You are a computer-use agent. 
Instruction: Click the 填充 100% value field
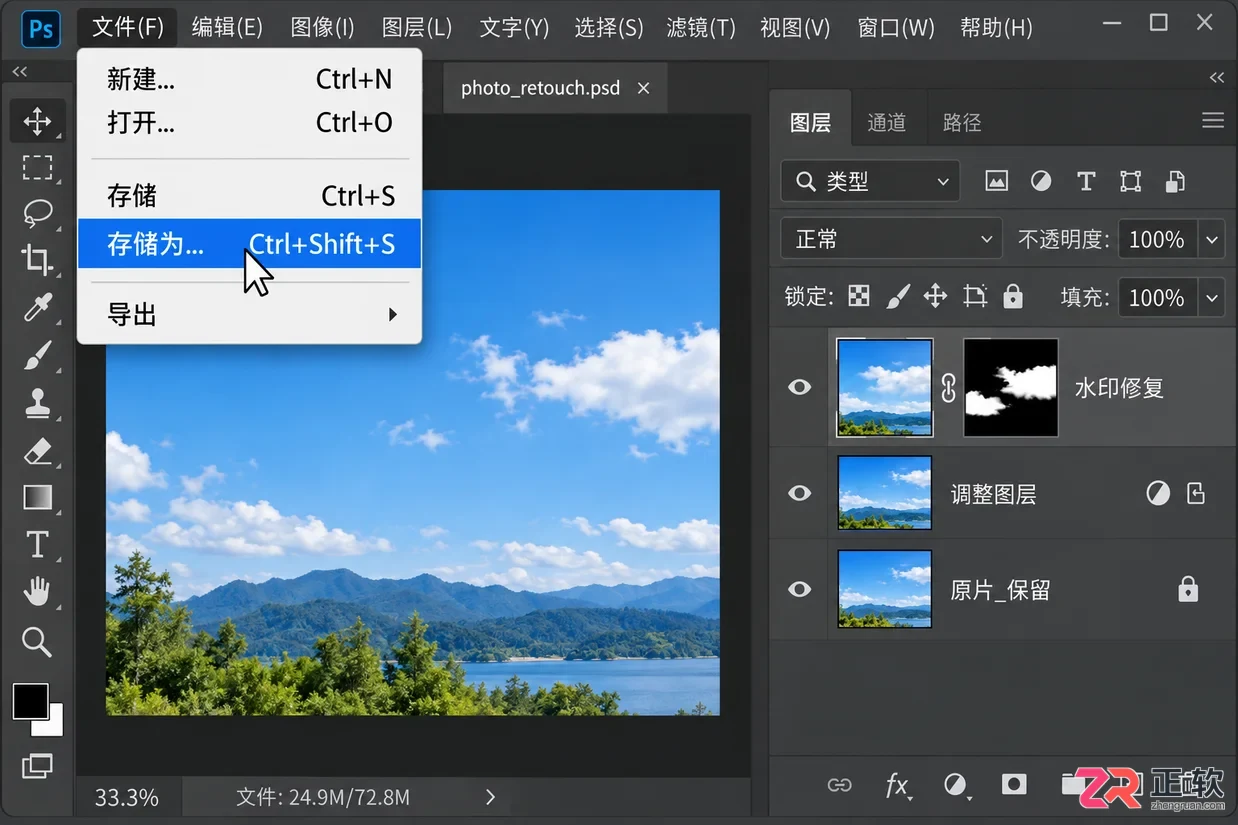1157,297
